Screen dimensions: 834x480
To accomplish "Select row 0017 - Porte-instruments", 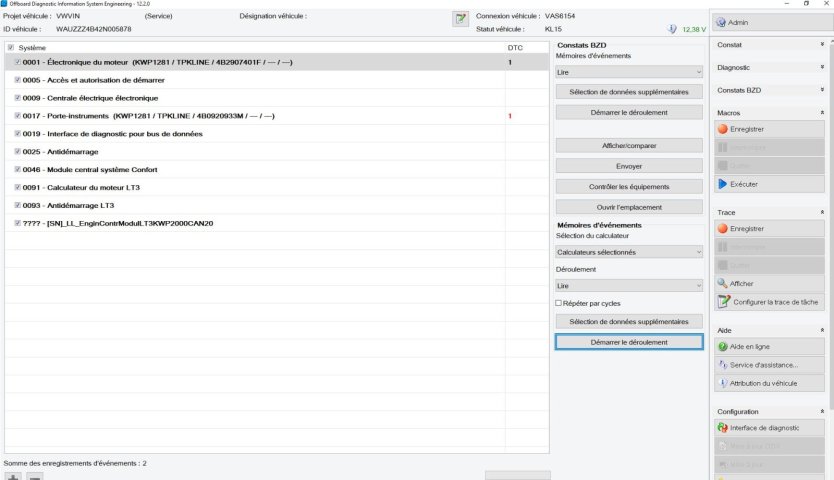I will 277,115.
